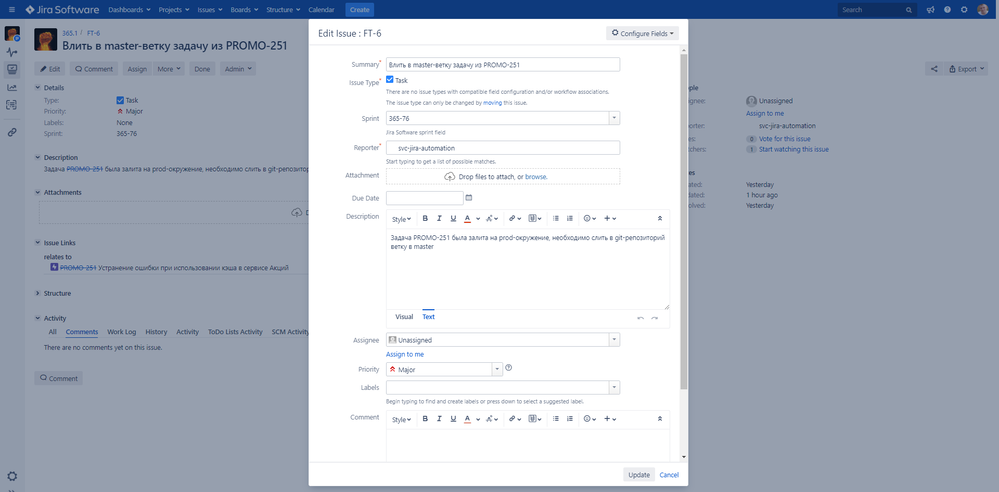Open the Dashboards menu
This screenshot has height=492, width=999.
(129, 10)
